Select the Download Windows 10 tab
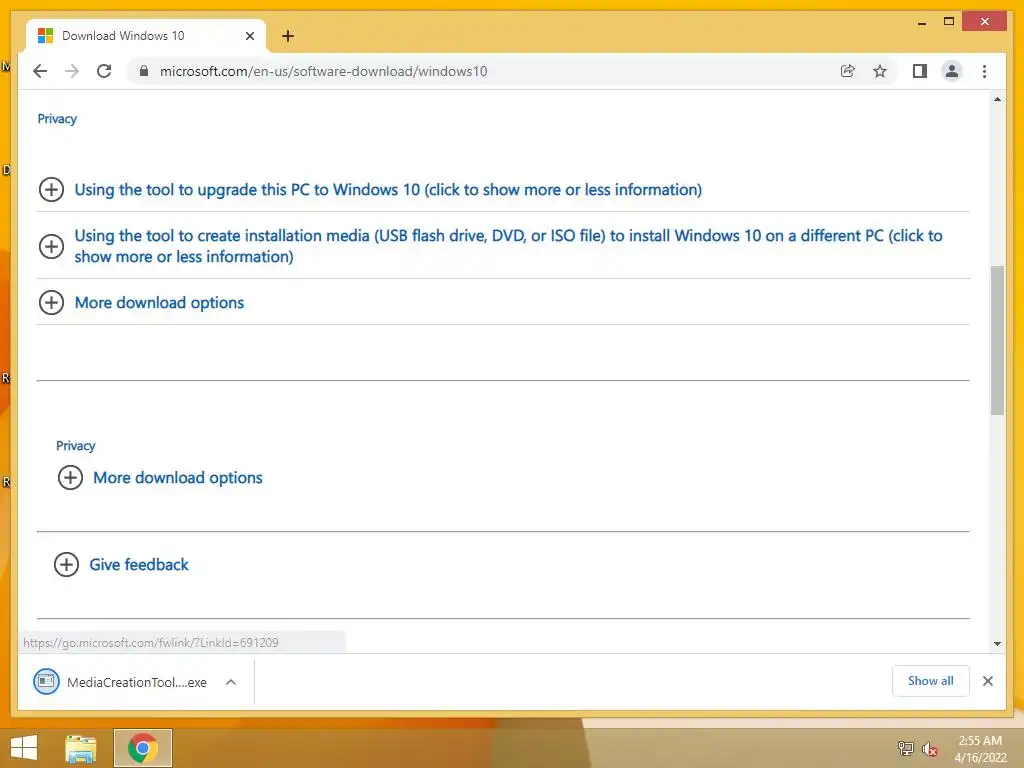 [146, 36]
